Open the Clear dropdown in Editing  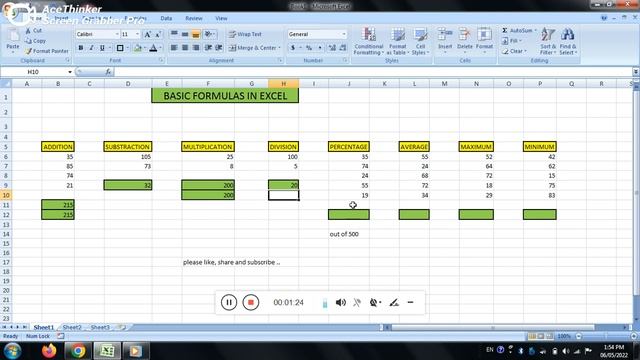click(514, 51)
